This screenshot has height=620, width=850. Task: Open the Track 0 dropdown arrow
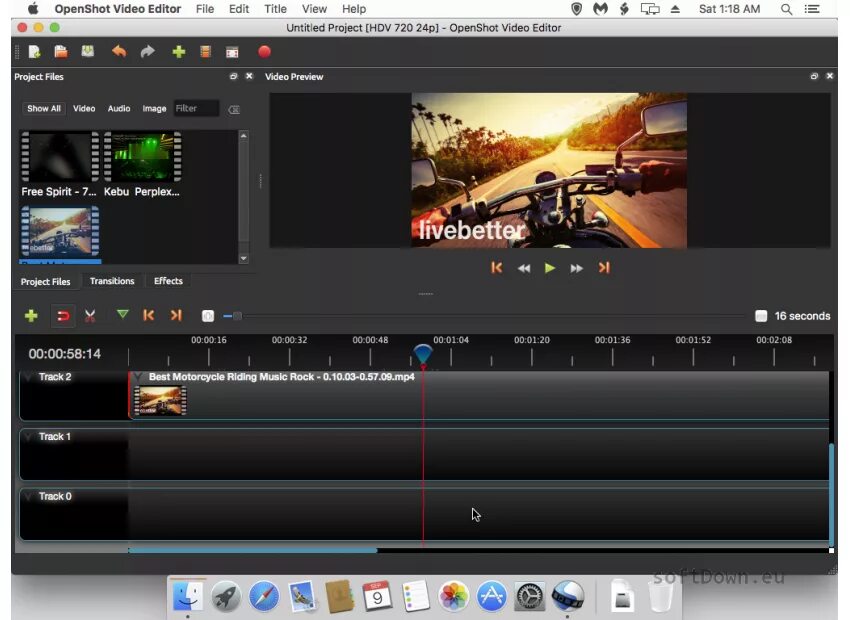pos(28,497)
